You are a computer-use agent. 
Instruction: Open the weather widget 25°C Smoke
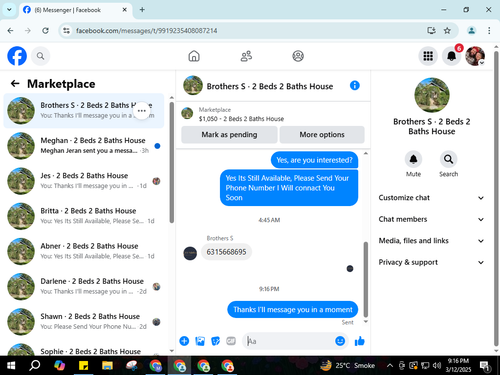pos(347,366)
